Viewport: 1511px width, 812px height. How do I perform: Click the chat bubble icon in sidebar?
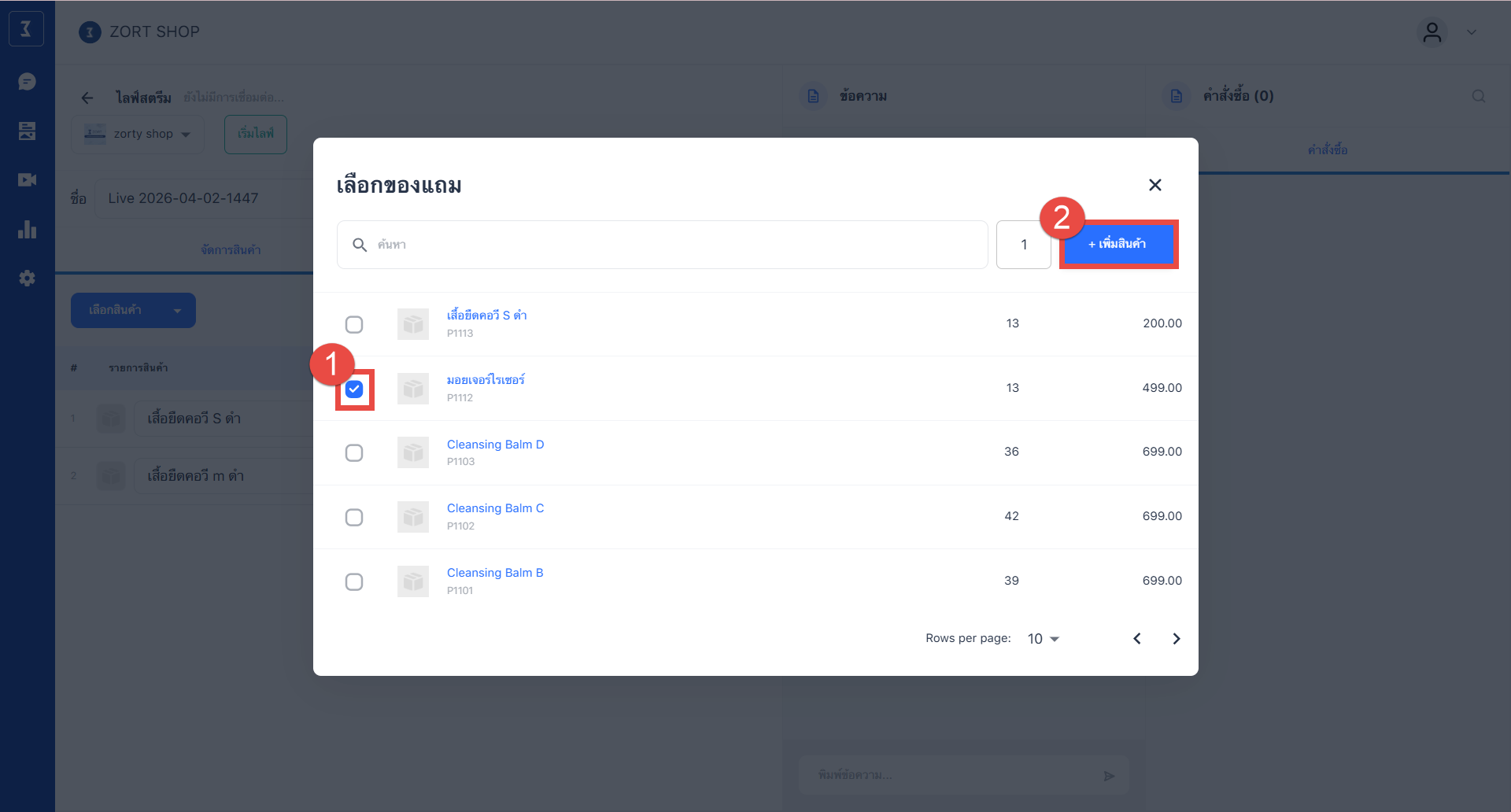pyautogui.click(x=27, y=82)
